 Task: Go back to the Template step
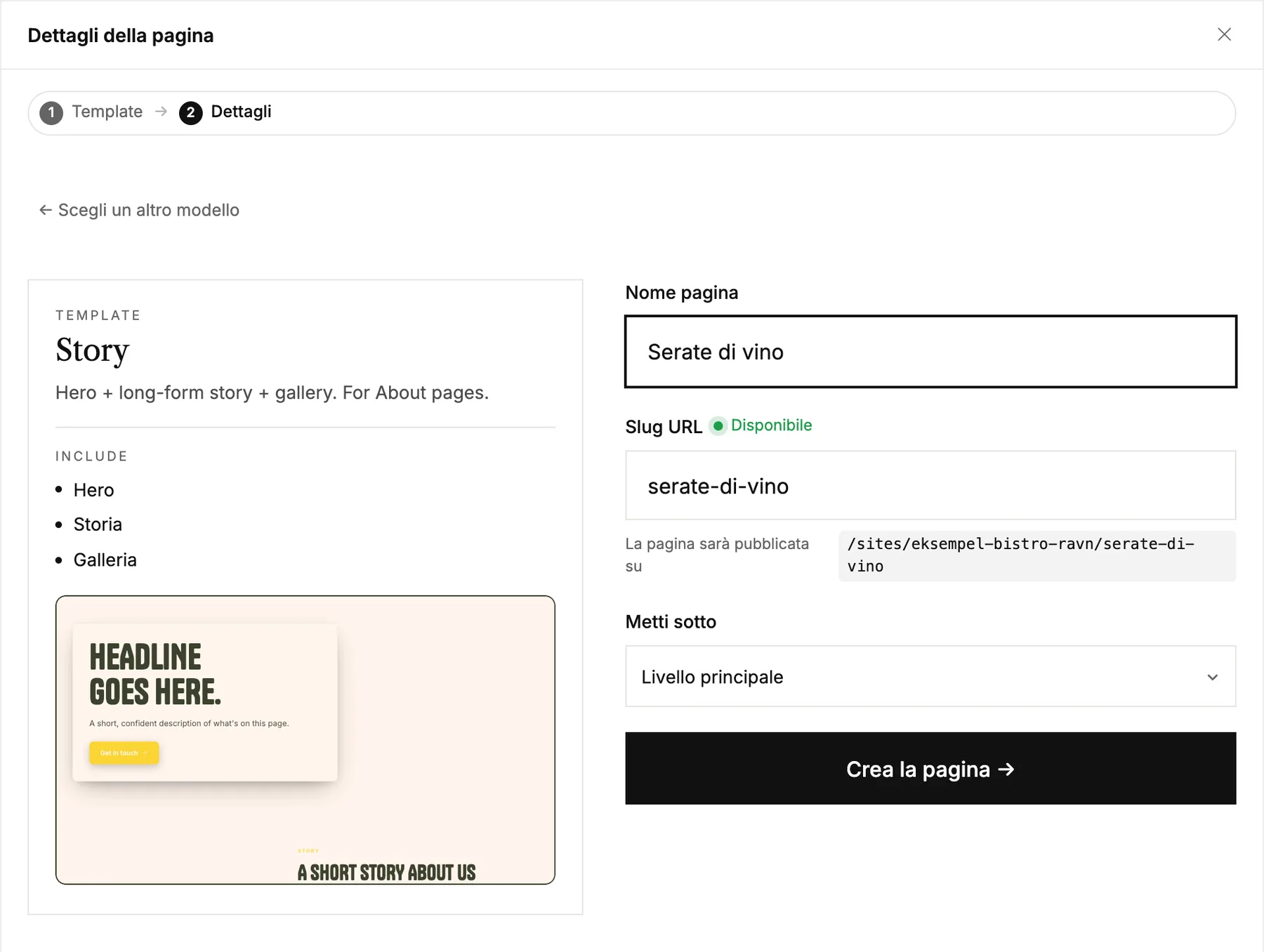click(91, 112)
